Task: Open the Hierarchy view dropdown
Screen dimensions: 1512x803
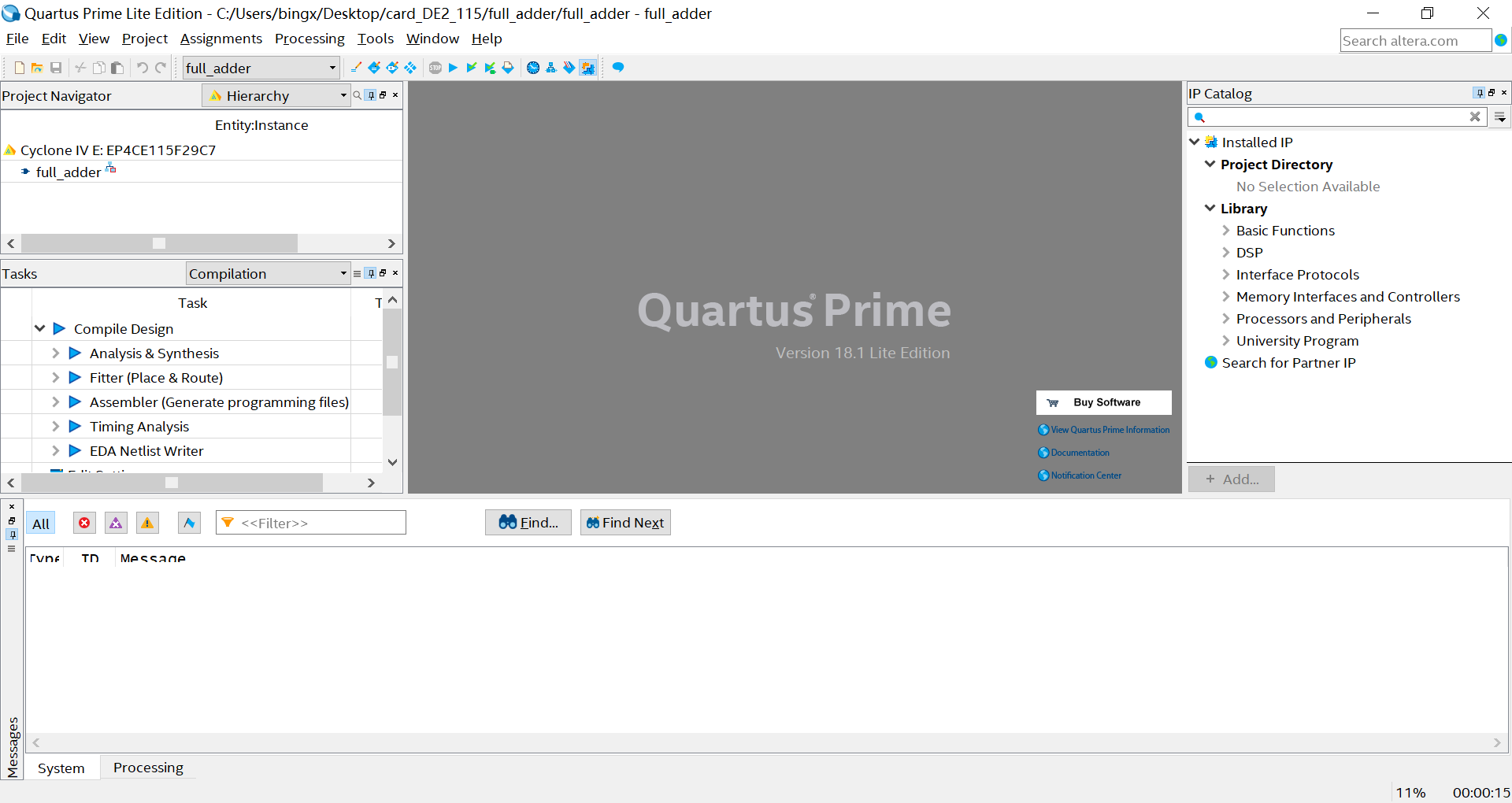Action: (x=276, y=95)
